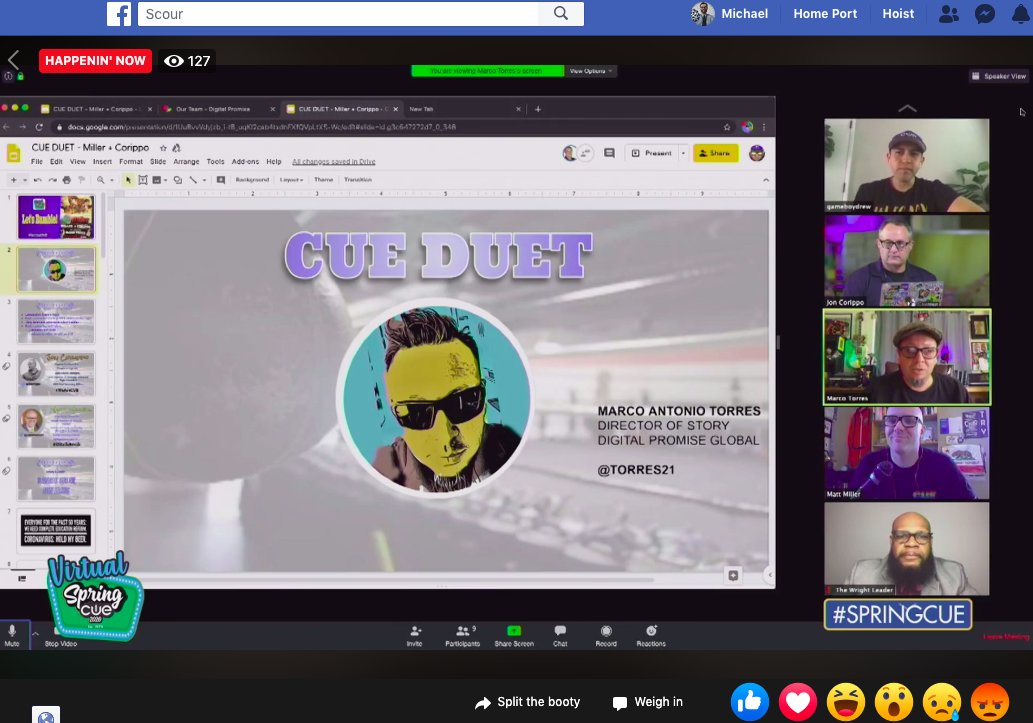Click Split the booty share link
1033x723 pixels.
528,702
